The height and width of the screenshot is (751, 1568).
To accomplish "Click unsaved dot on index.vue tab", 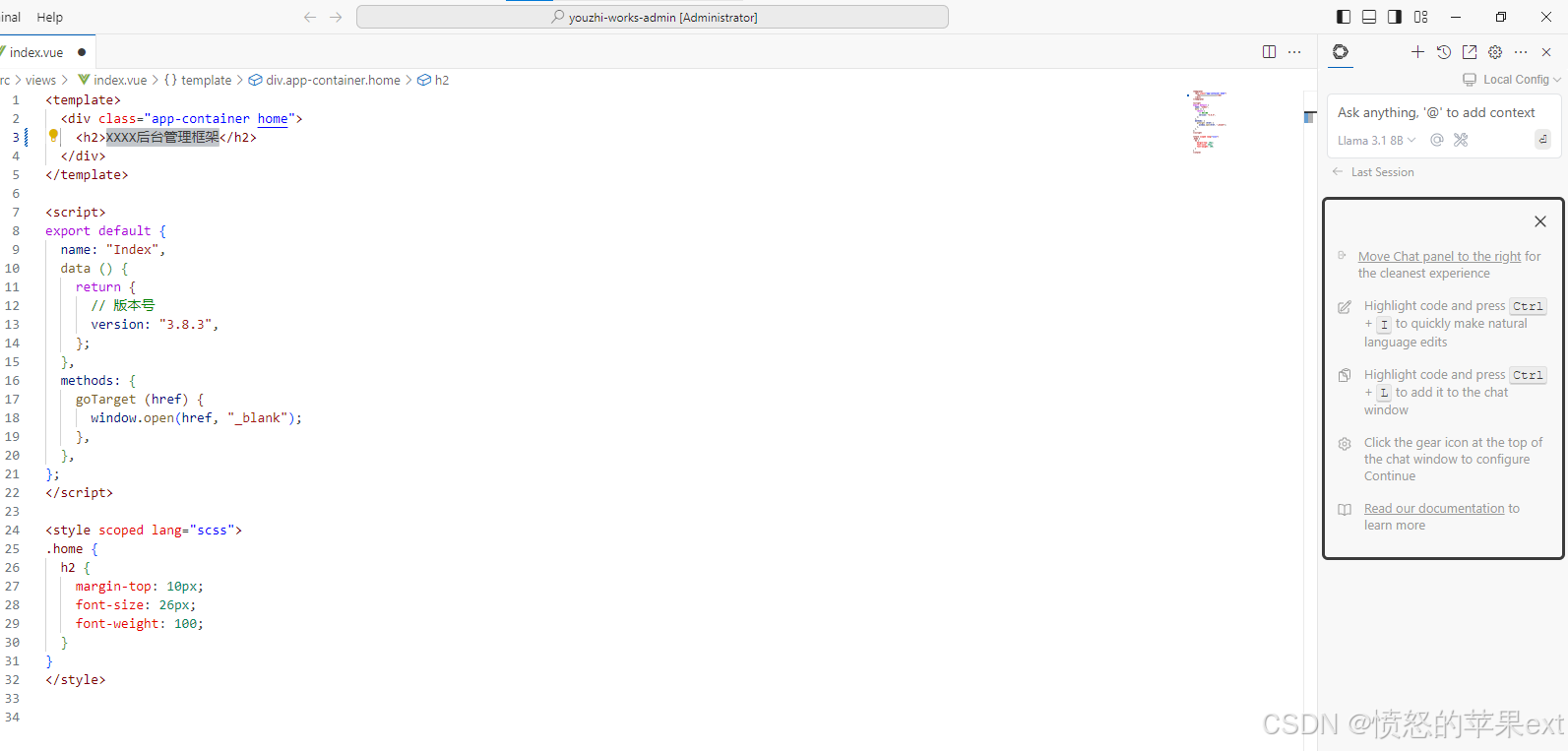I will (x=82, y=52).
